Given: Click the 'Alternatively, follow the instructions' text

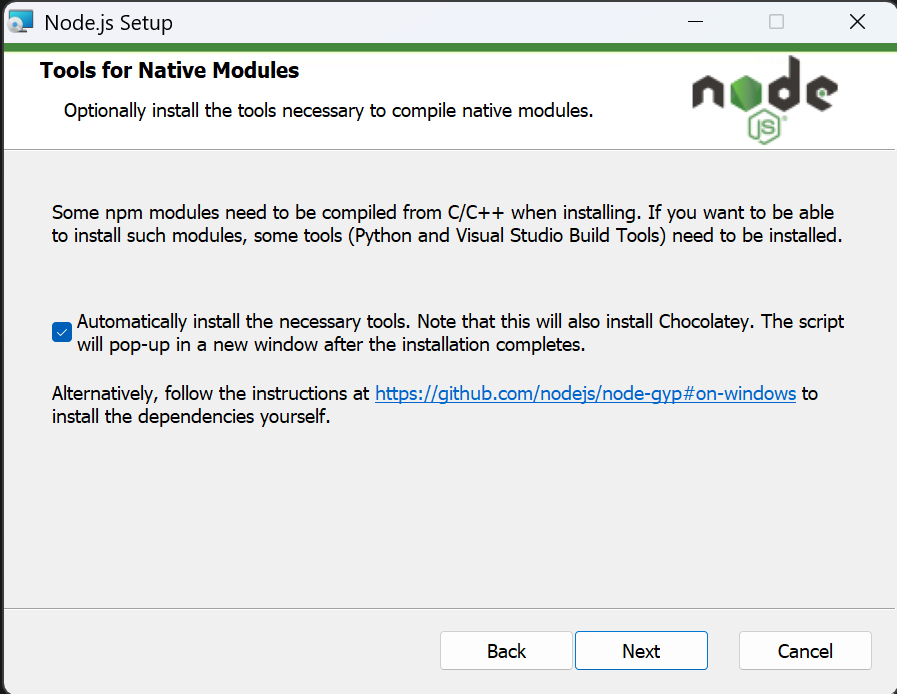Looking at the screenshot, I should [x=212, y=393].
